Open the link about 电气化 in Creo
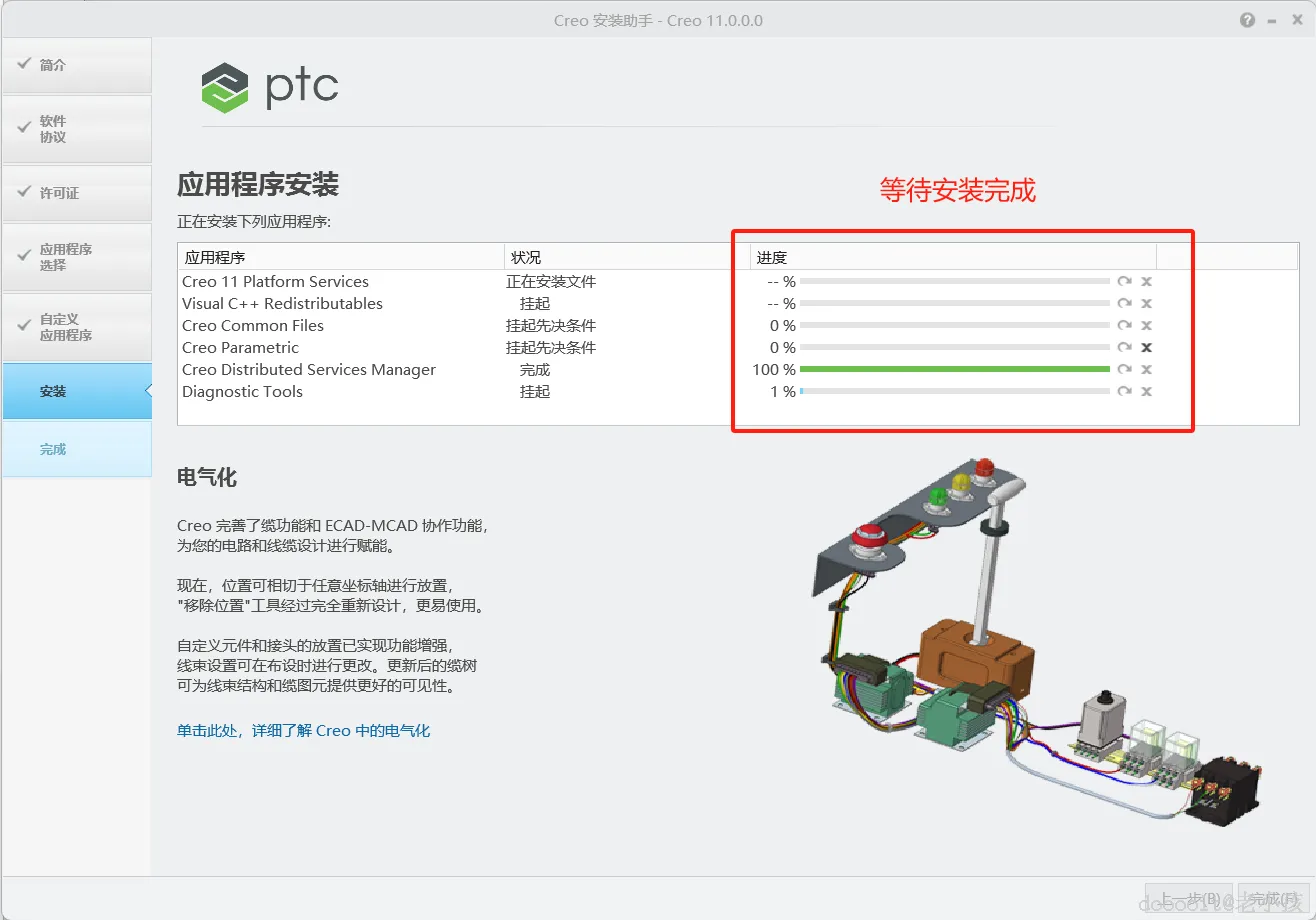1316x920 pixels. (304, 731)
